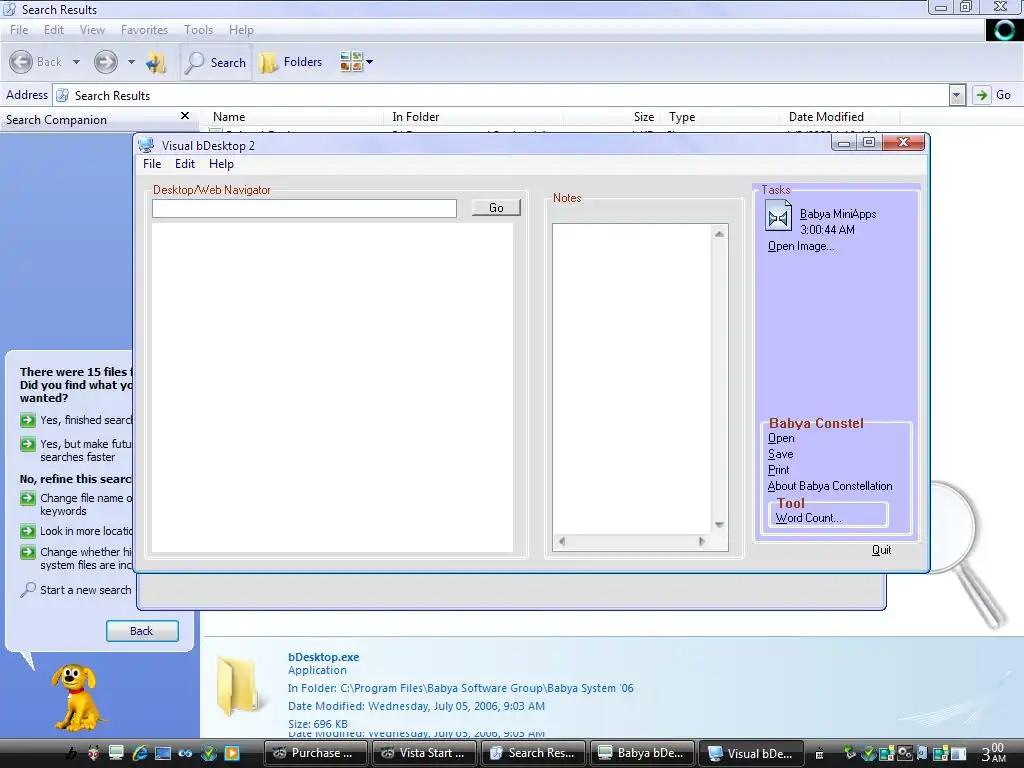
Task: Open Edit menu in Visual bDesktop 2
Action: click(x=185, y=164)
